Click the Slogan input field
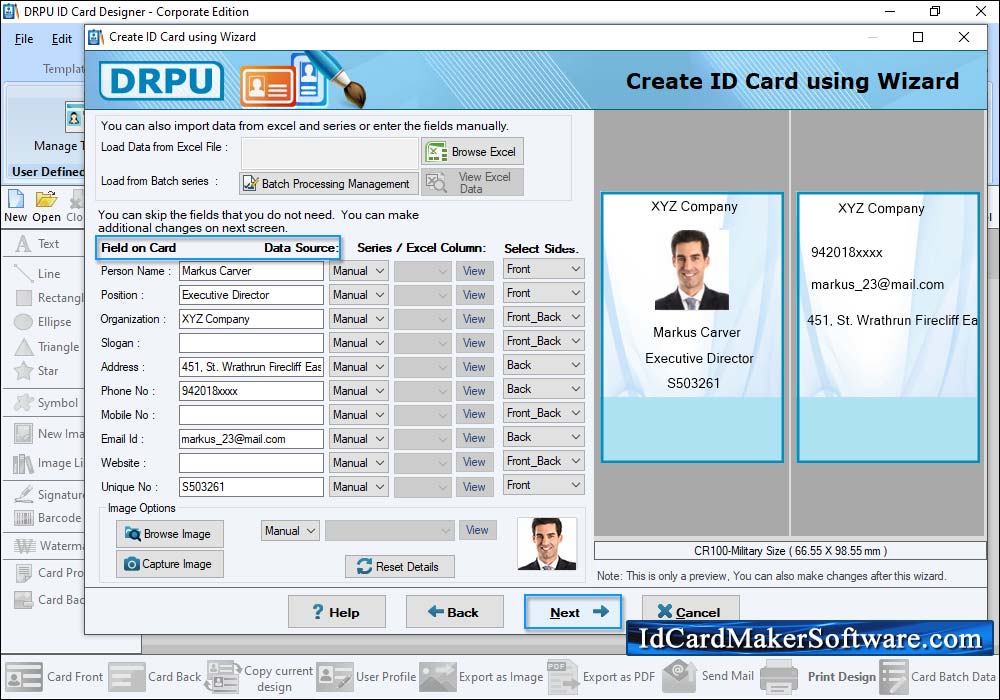 [251, 343]
